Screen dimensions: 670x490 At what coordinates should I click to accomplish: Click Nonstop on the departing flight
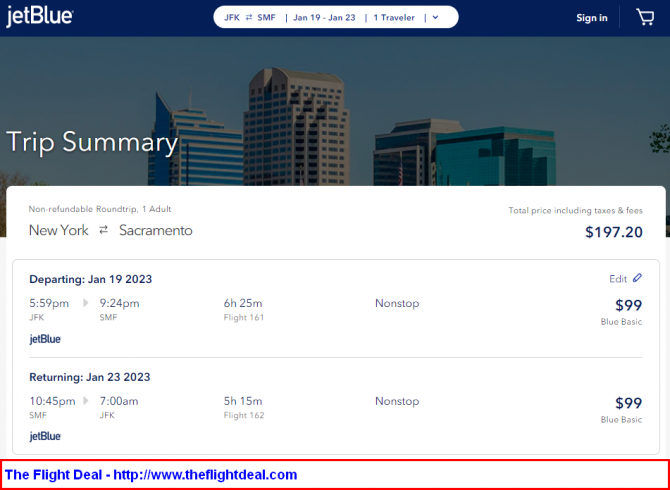(x=397, y=303)
